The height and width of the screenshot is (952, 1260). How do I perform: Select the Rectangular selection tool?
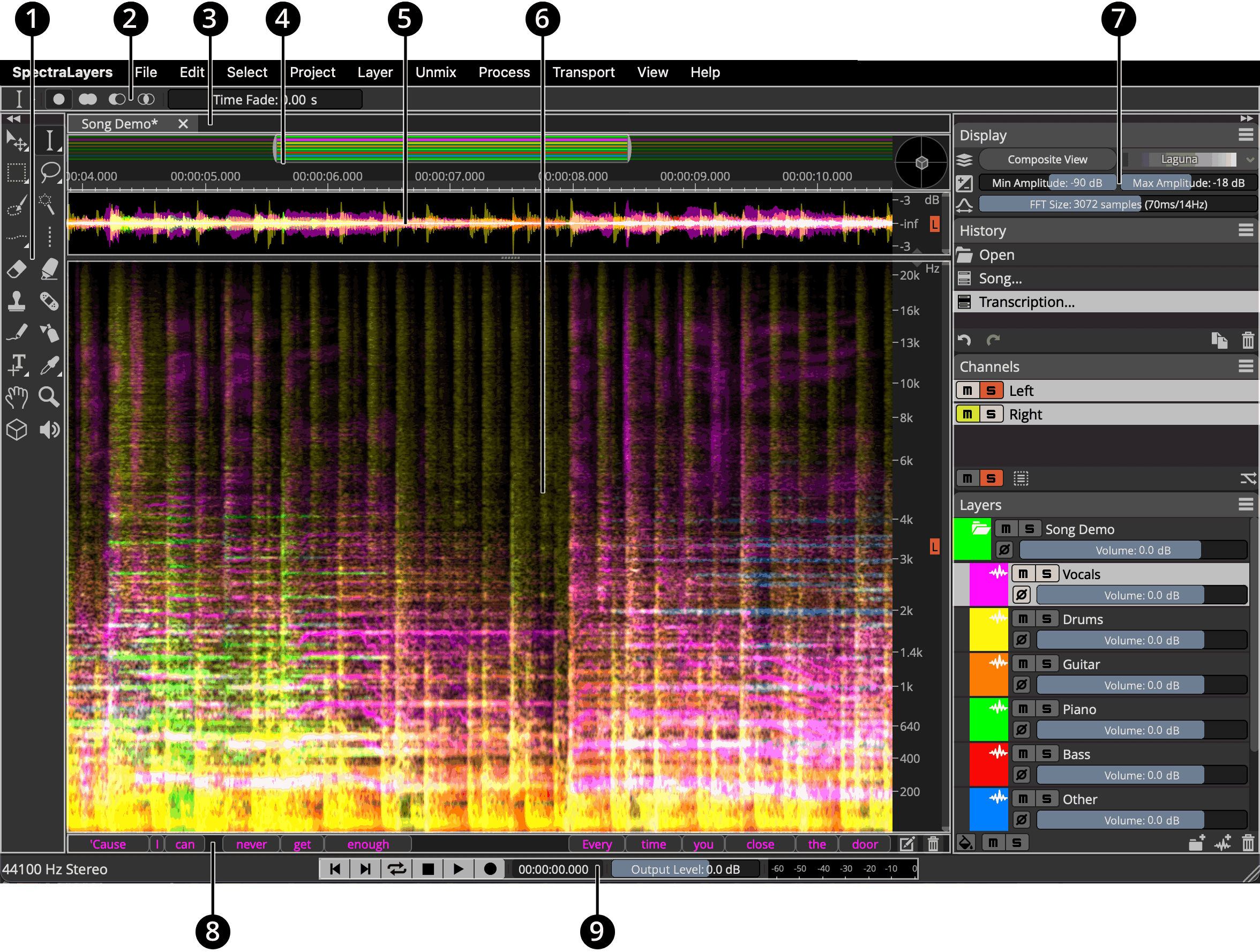[x=17, y=171]
